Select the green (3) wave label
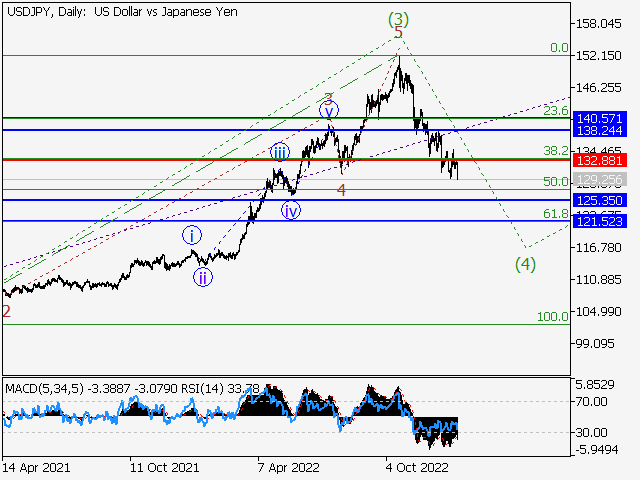The height and width of the screenshot is (480, 640). click(x=398, y=19)
